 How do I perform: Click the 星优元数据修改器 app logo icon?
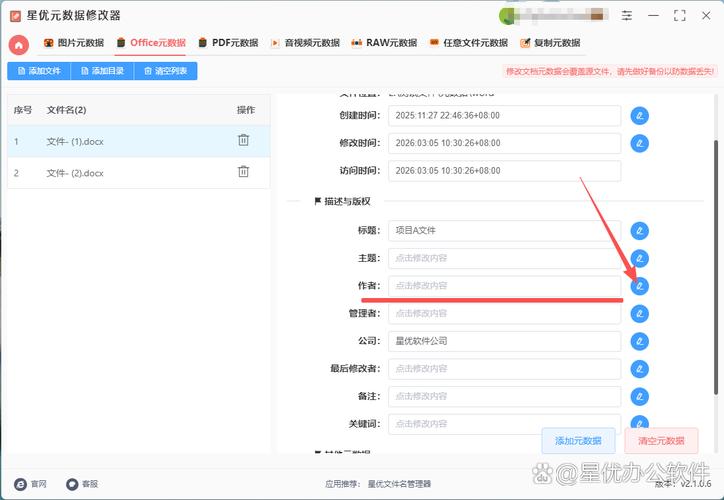coord(15,16)
